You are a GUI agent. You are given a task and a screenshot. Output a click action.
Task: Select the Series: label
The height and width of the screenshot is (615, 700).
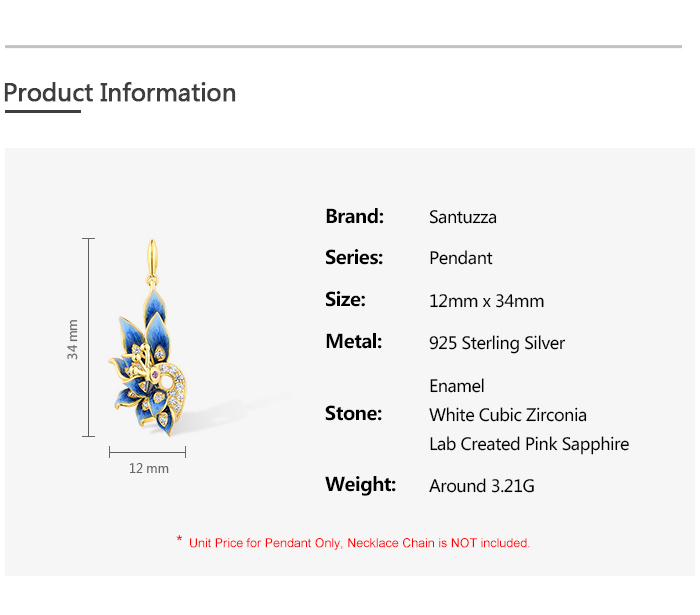tap(354, 257)
